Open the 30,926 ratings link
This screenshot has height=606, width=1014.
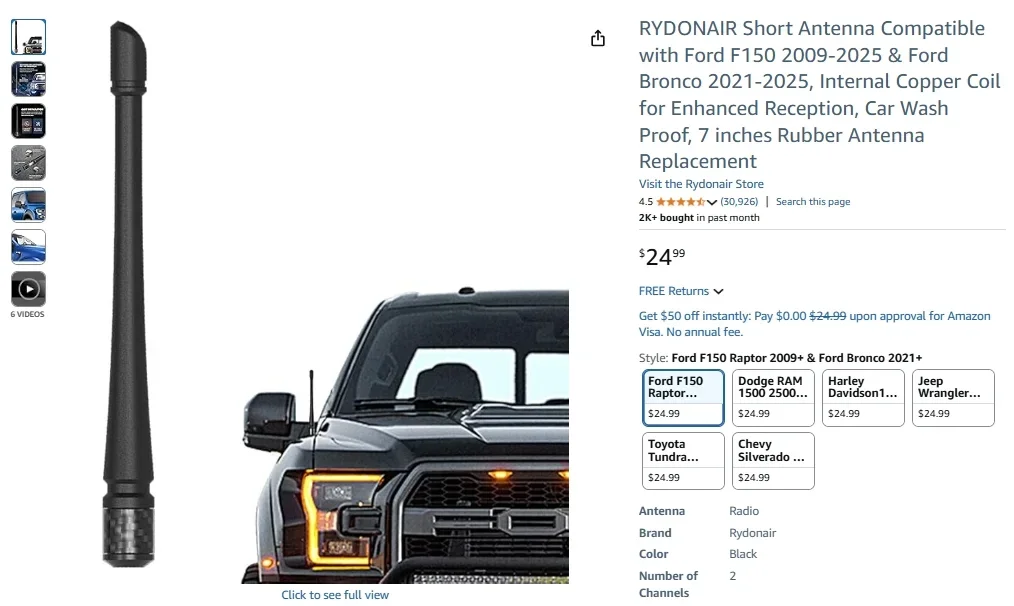739,202
